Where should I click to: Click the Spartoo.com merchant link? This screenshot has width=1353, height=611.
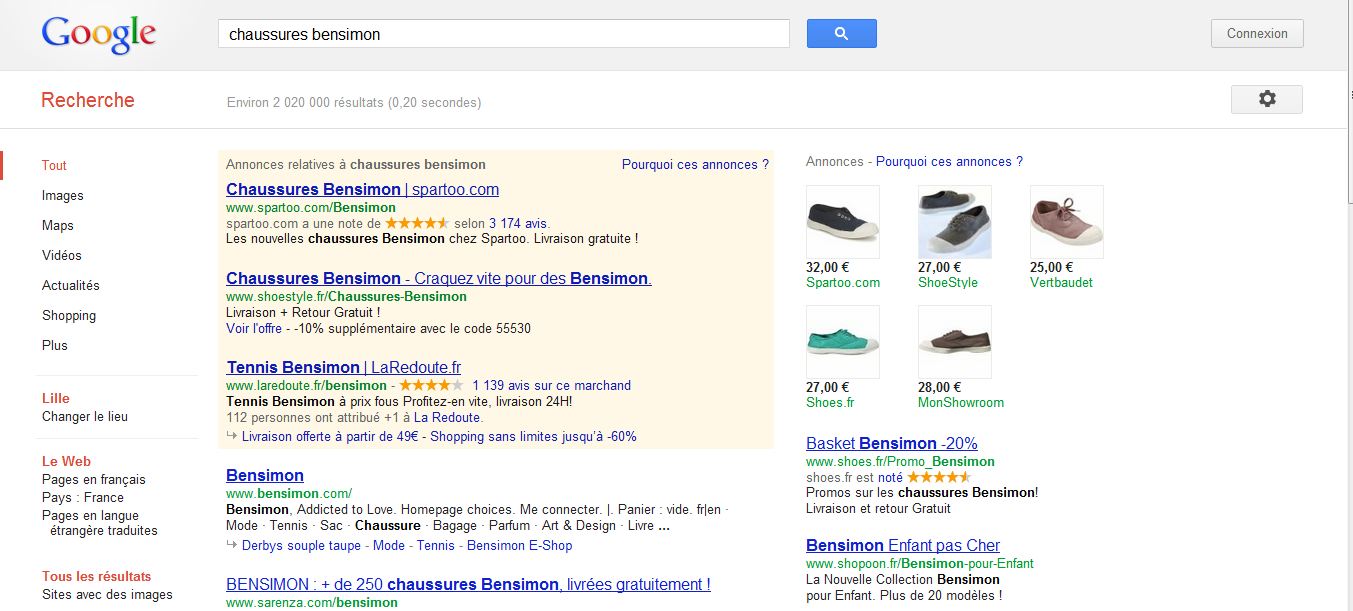pos(843,283)
